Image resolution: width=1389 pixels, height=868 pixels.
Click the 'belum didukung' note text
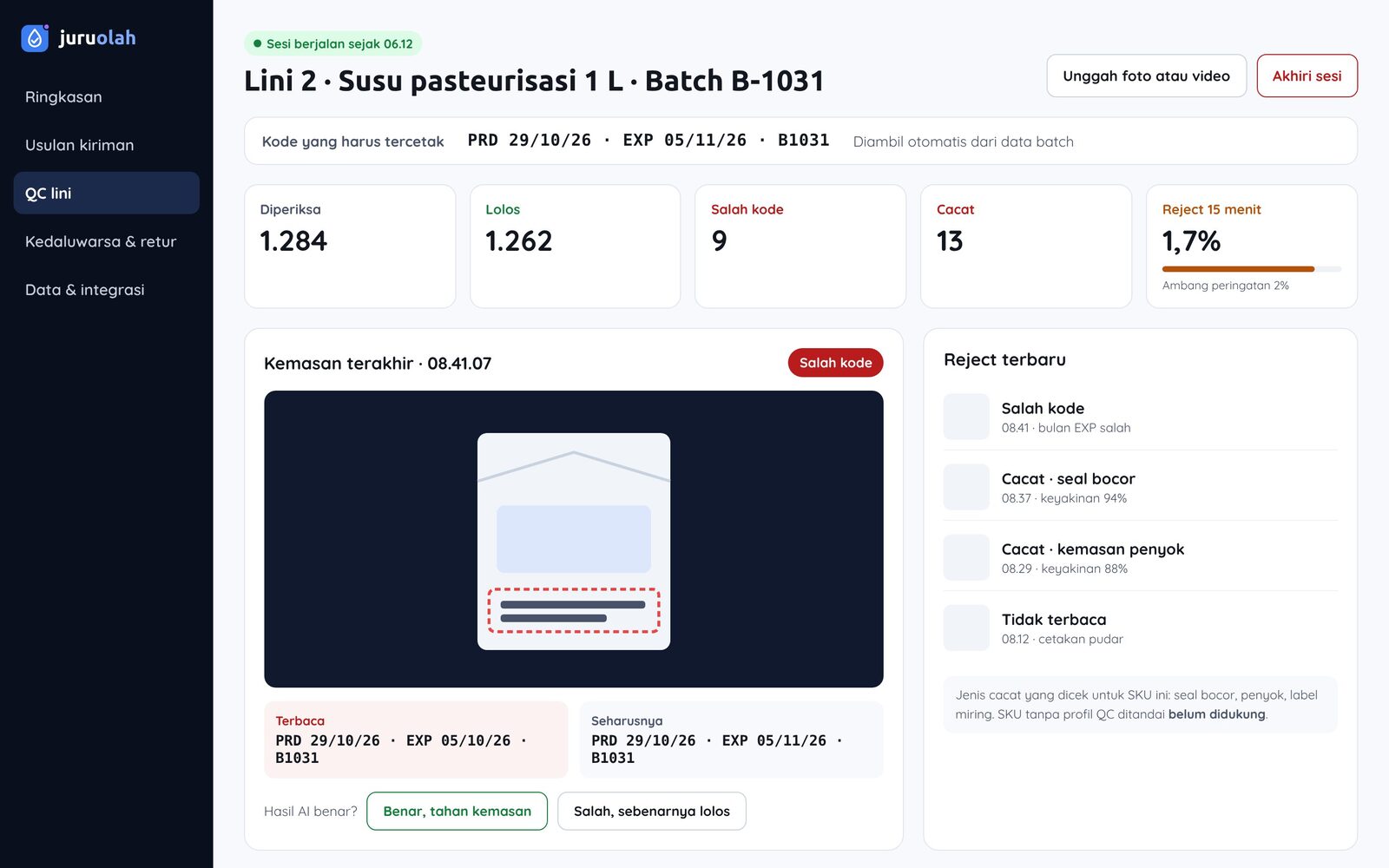point(1216,714)
